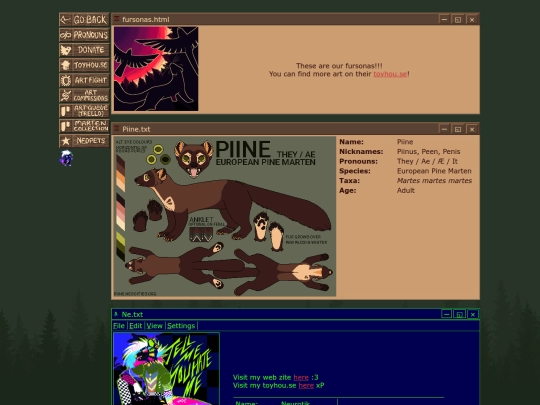The width and height of the screenshot is (540, 405).
Task: Follow the toyhou.se link in fursonas.html
Action: 390,74
